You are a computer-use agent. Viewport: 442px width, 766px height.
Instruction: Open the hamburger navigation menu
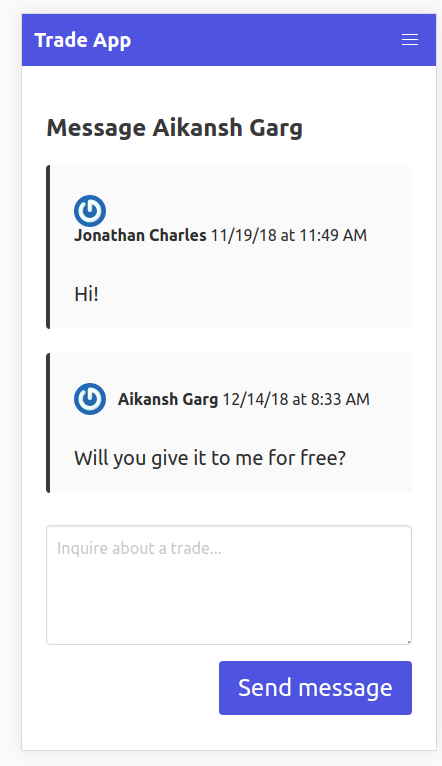(410, 40)
